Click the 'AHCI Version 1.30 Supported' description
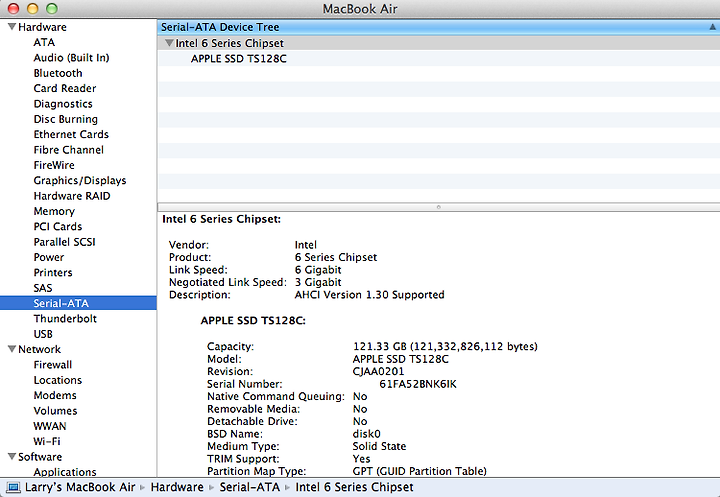The height and width of the screenshot is (497, 720). pyautogui.click(x=369, y=295)
